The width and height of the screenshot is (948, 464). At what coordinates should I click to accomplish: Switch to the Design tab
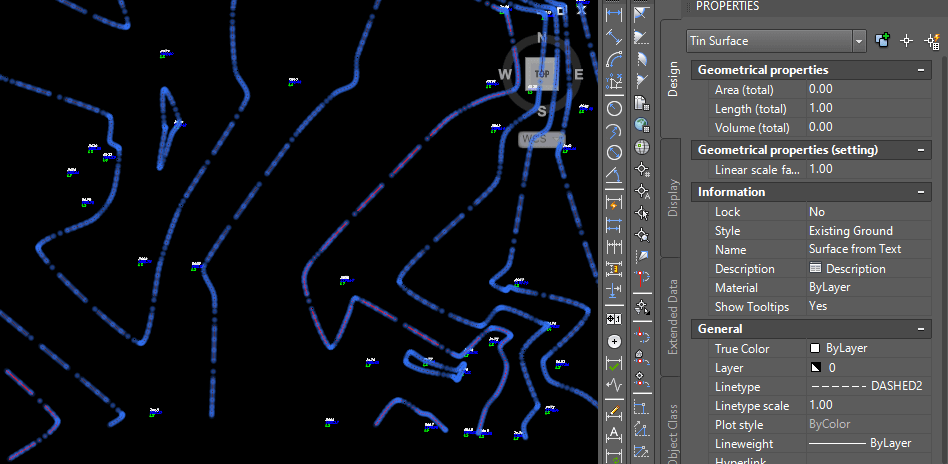click(672, 79)
